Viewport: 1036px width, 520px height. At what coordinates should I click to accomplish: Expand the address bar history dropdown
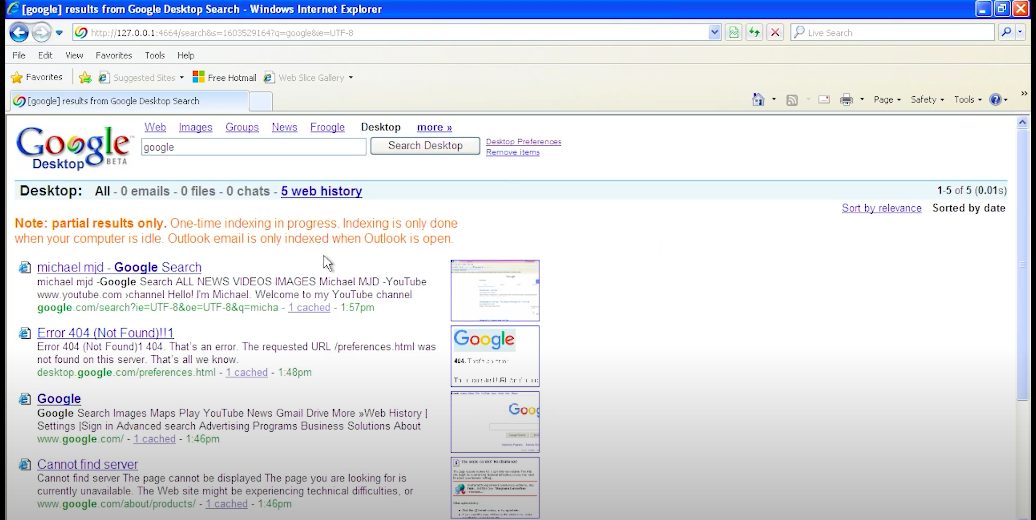click(714, 32)
